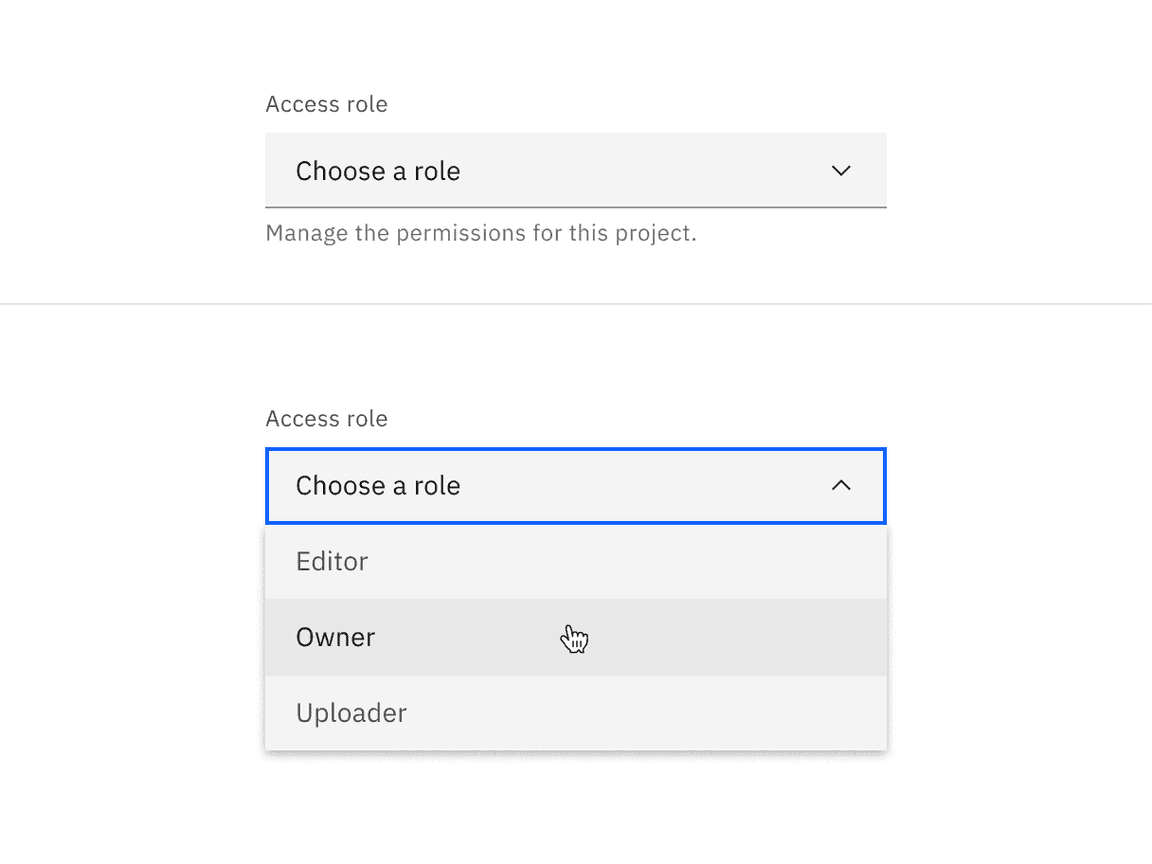Click the last option in the role list

(x=575, y=713)
